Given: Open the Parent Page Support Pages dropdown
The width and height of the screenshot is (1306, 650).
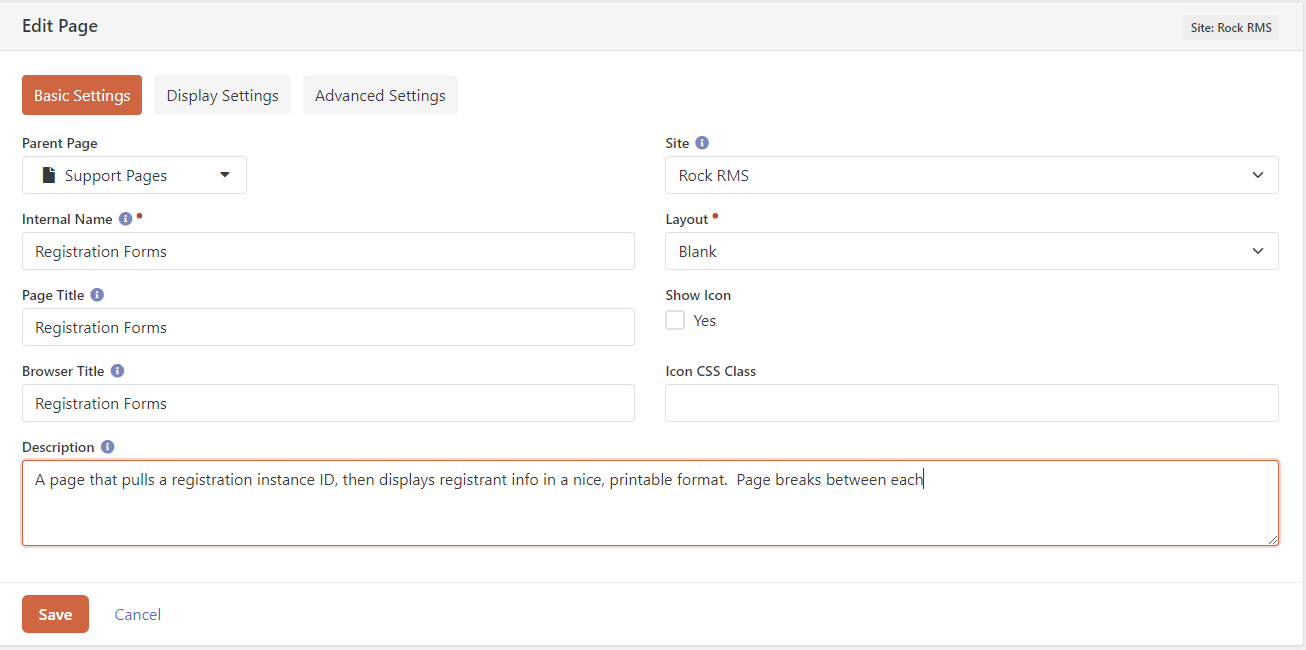Looking at the screenshot, I should pyautogui.click(x=134, y=175).
